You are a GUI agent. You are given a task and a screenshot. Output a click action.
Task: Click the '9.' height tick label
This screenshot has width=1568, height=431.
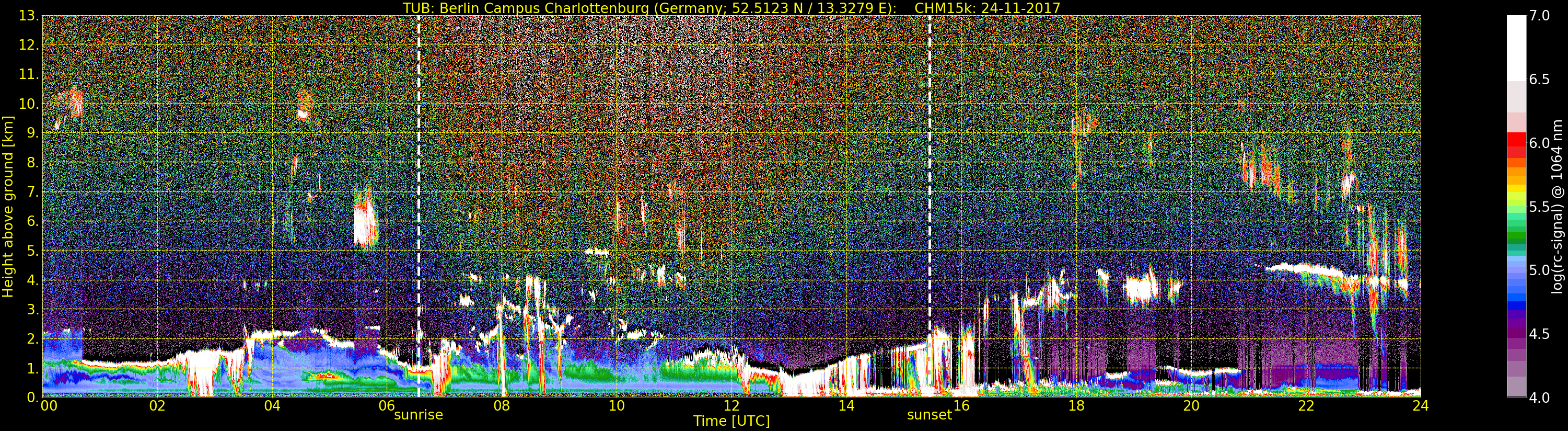(33, 133)
